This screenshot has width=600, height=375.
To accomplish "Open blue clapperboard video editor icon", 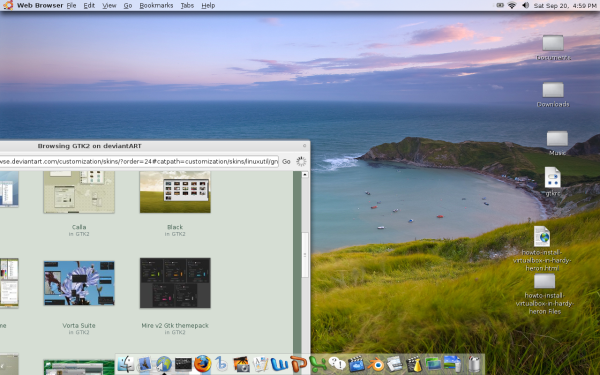I will click(356, 364).
